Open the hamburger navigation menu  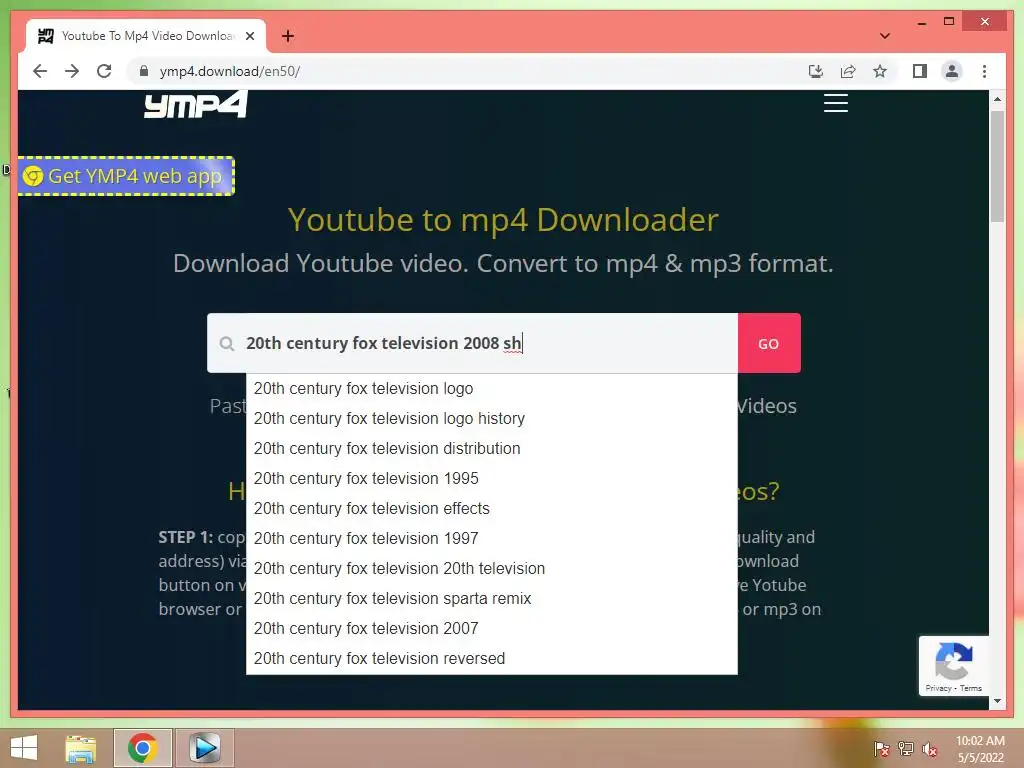(x=835, y=103)
